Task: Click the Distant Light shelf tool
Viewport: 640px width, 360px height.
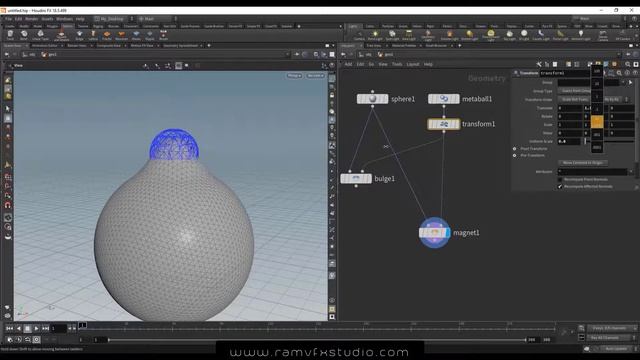Action: click(469, 36)
